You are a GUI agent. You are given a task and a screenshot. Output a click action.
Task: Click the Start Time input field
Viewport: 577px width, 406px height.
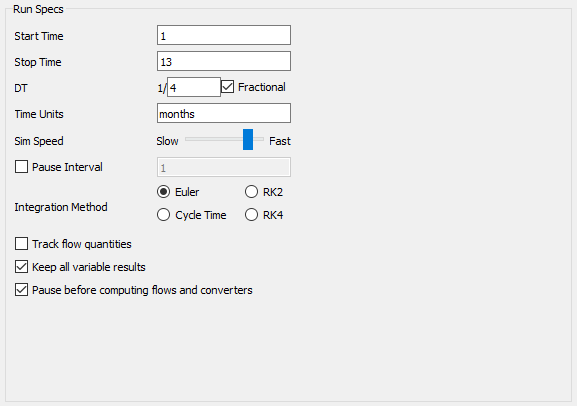[x=224, y=35]
